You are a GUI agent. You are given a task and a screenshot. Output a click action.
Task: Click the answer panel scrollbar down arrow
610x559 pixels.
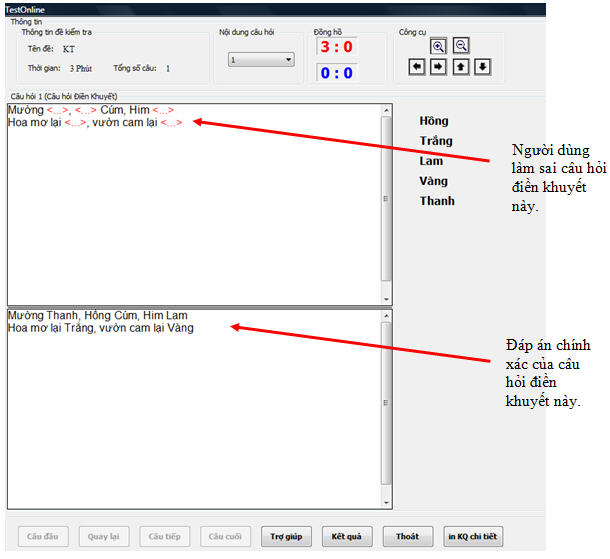[386, 503]
